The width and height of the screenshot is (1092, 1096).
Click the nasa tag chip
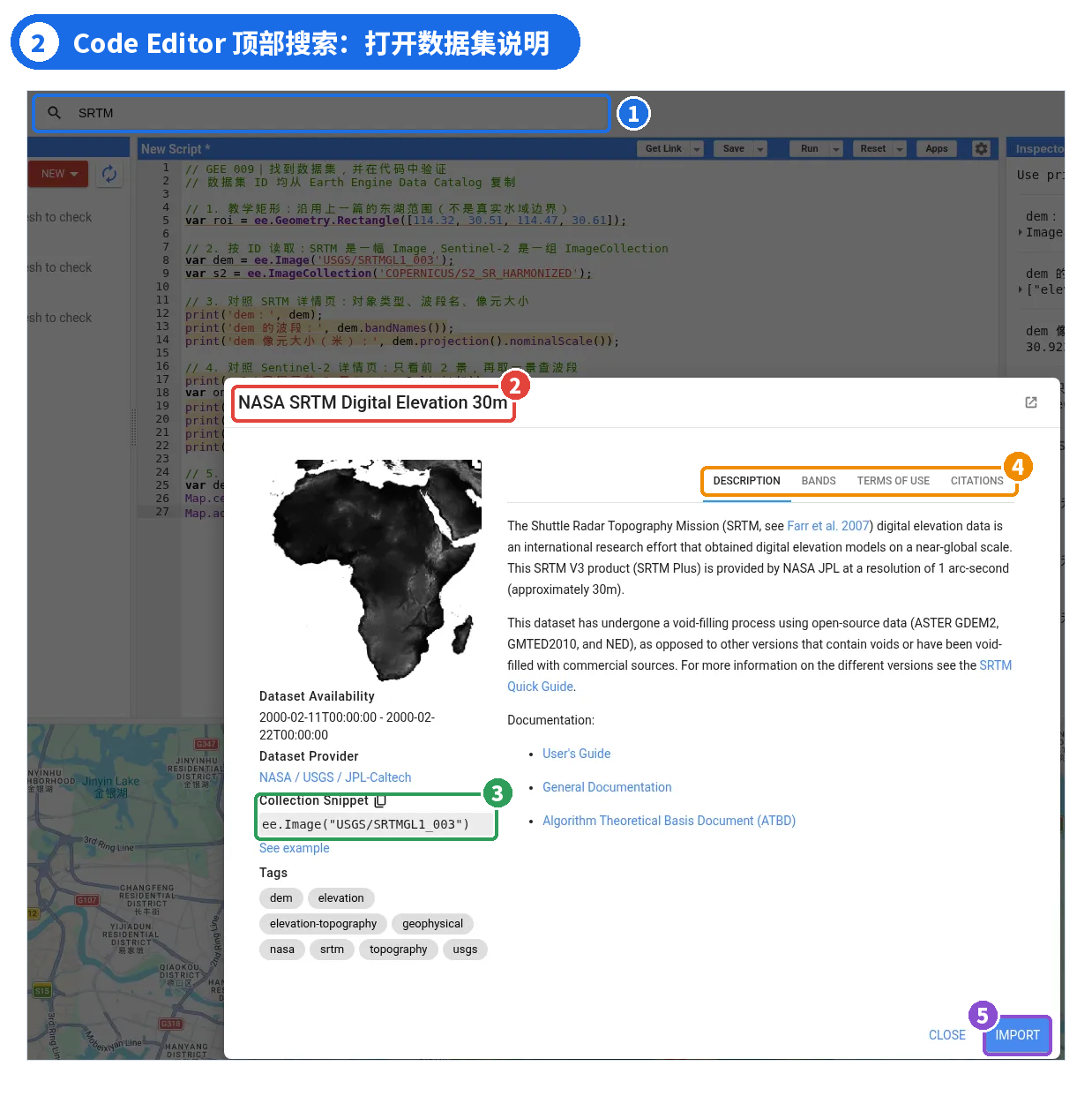pos(282,950)
